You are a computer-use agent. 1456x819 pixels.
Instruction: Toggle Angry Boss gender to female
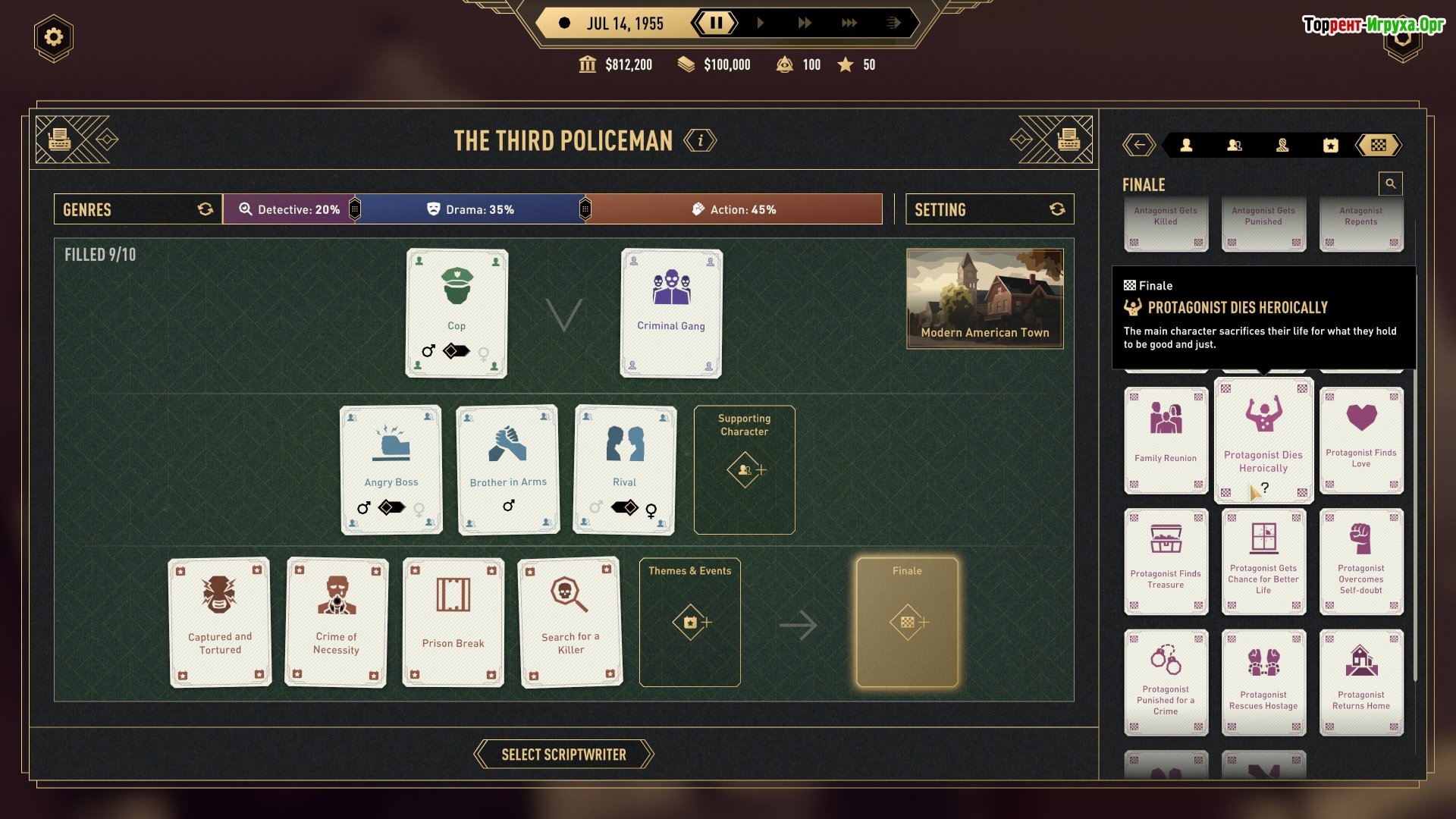click(419, 508)
